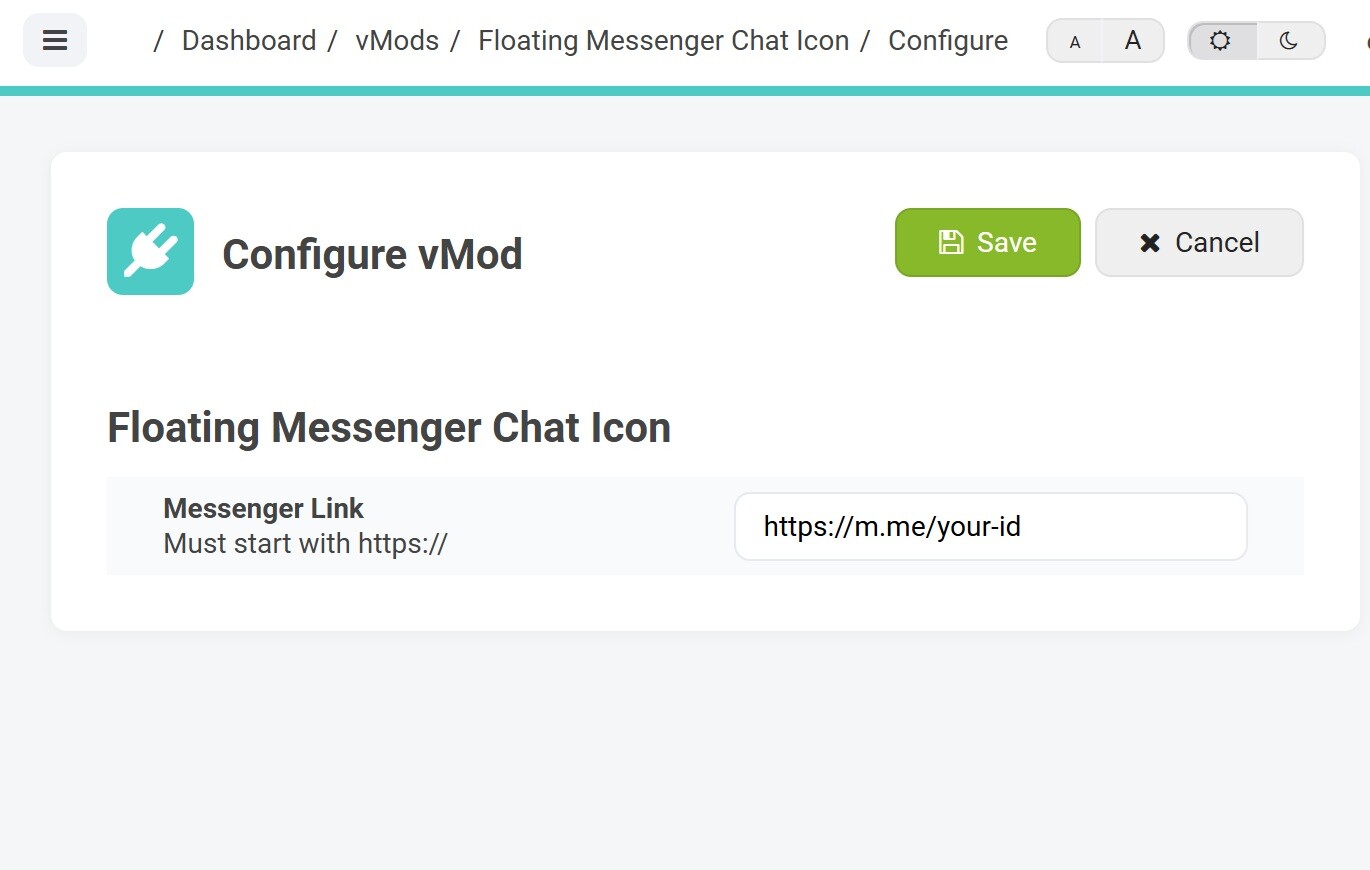Increase font size with large A
This screenshot has width=1370, height=870.
pyautogui.click(x=1133, y=41)
